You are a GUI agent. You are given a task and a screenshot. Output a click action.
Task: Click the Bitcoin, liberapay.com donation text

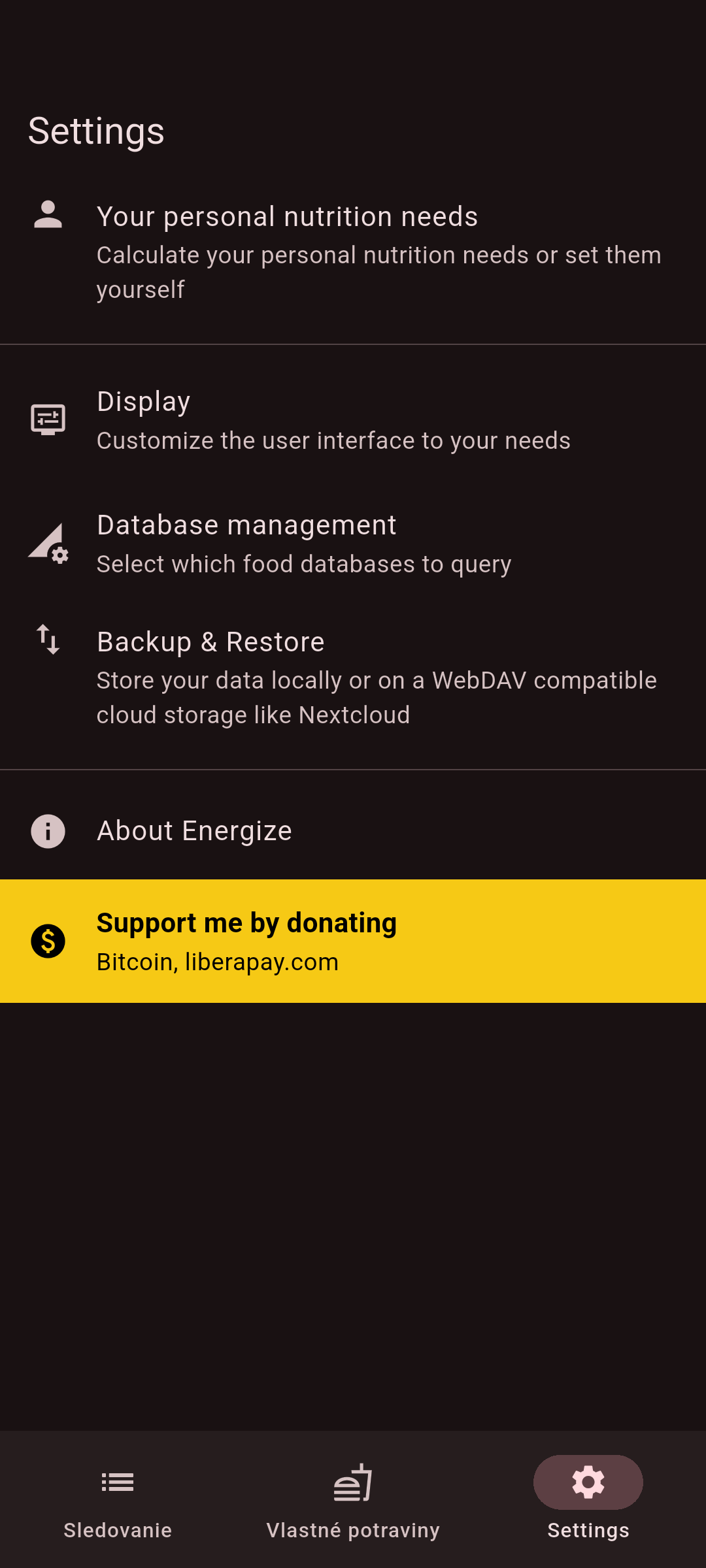pos(218,962)
